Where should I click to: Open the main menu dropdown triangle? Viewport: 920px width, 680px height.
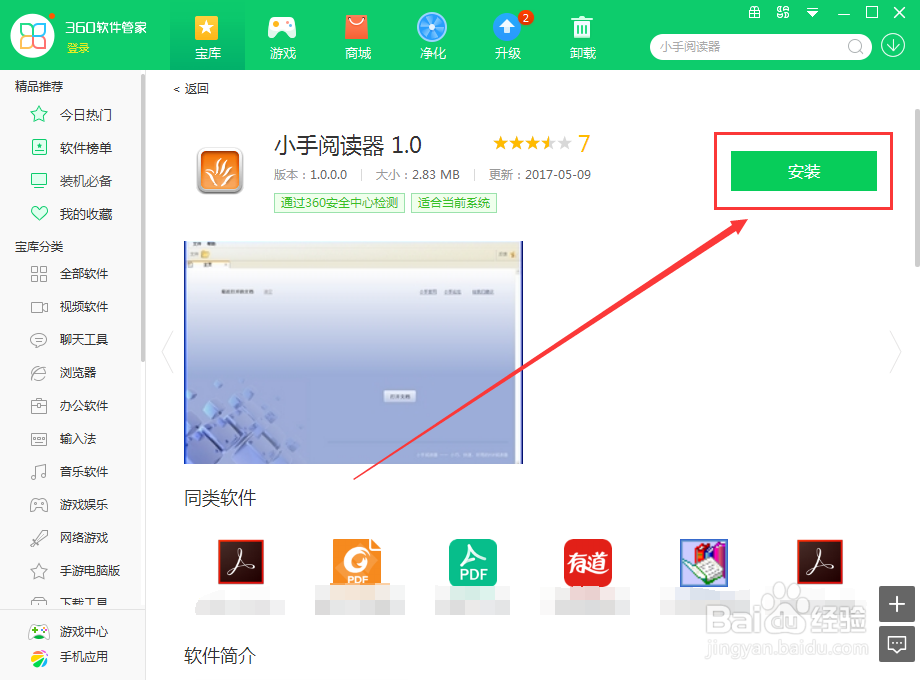coord(812,12)
